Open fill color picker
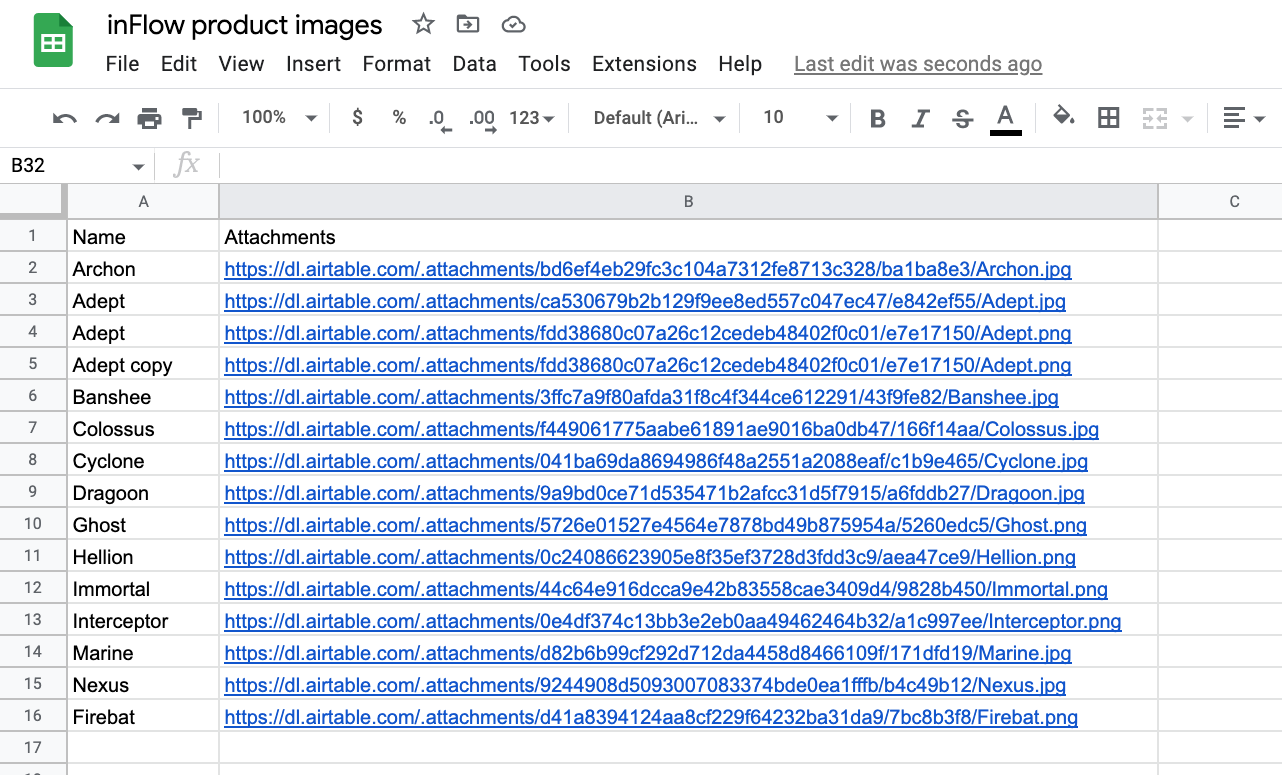1282x775 pixels. (x=1064, y=118)
